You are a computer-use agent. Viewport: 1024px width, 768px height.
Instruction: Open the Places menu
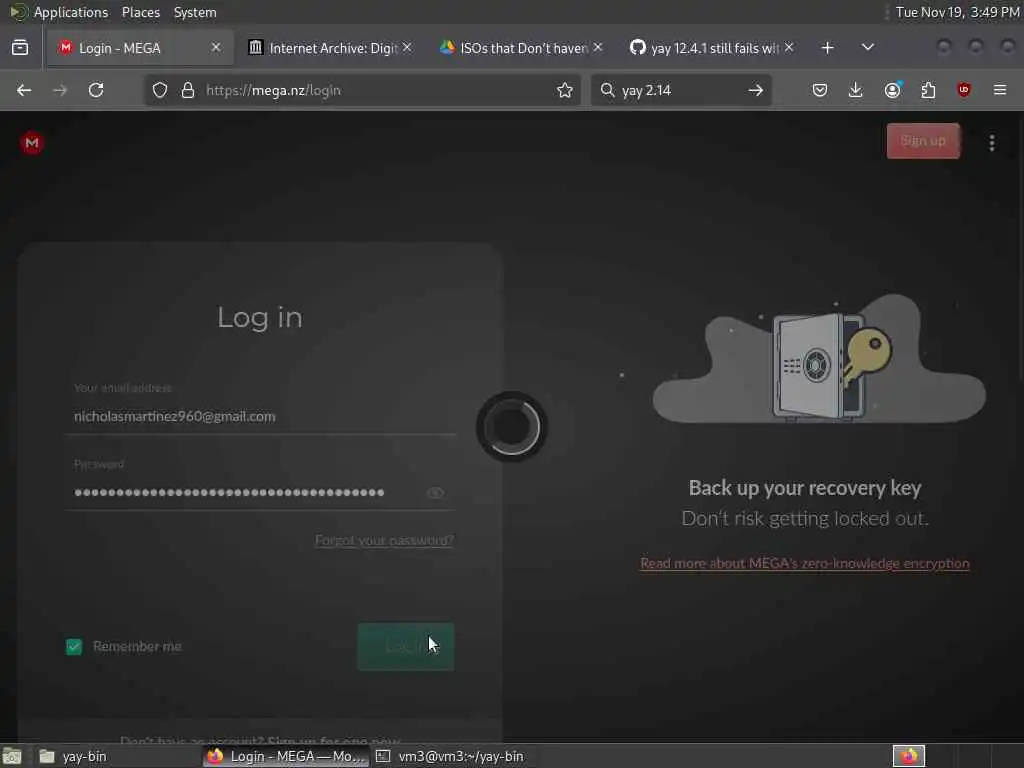(x=141, y=12)
